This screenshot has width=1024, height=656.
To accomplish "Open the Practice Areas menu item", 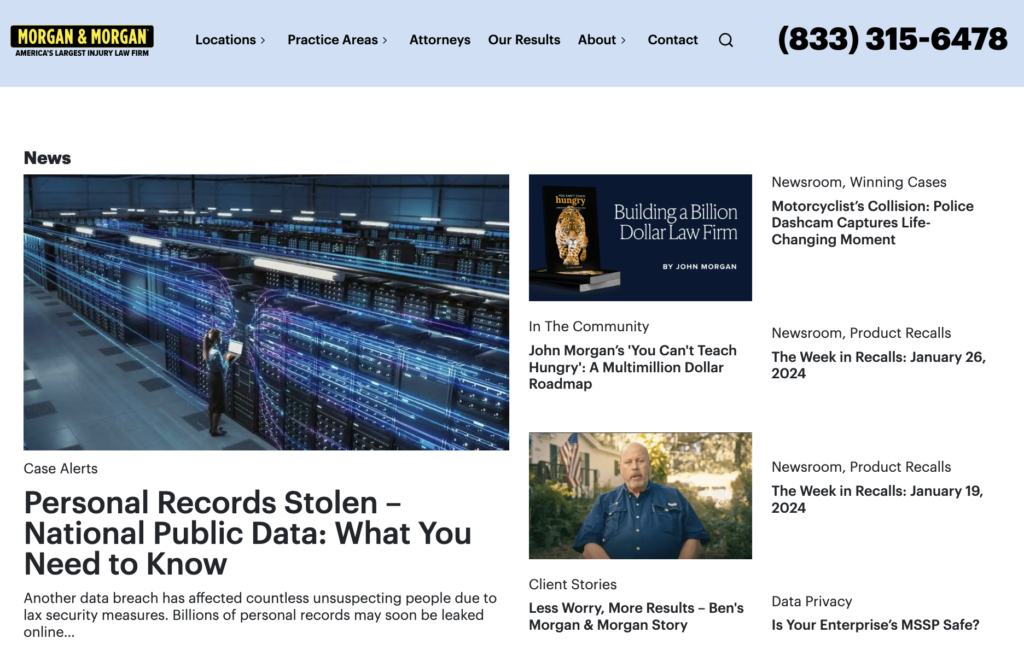I will (332, 40).
